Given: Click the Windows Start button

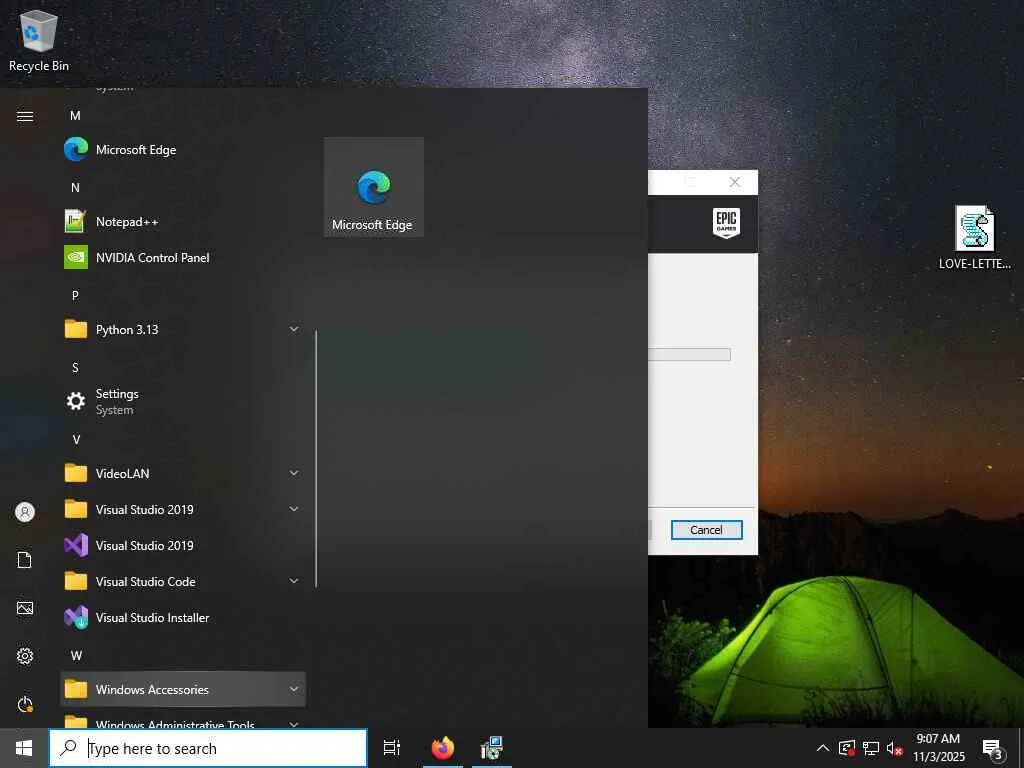Looking at the screenshot, I should pyautogui.click(x=24, y=748).
